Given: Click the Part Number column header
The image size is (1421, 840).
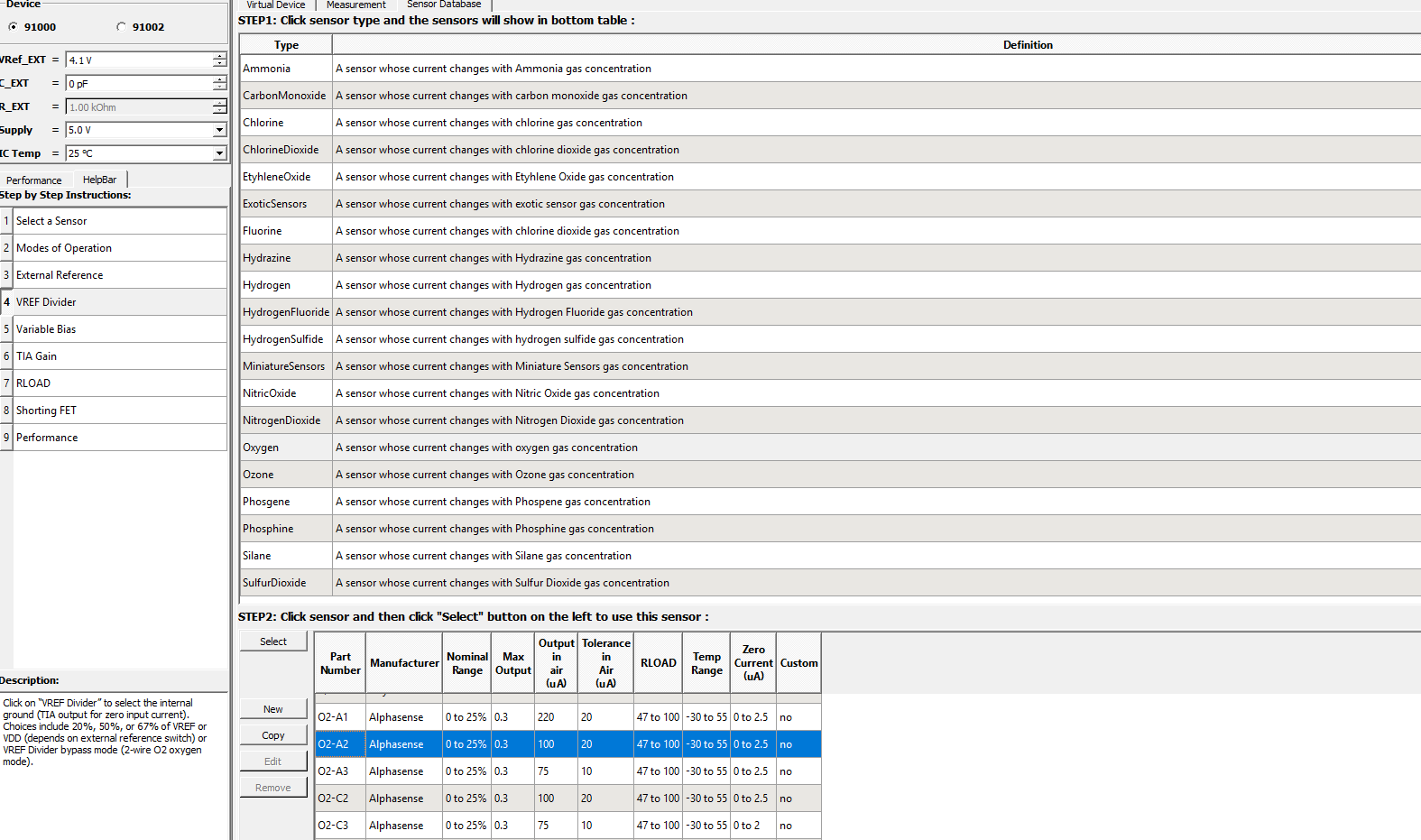Looking at the screenshot, I should (340, 663).
